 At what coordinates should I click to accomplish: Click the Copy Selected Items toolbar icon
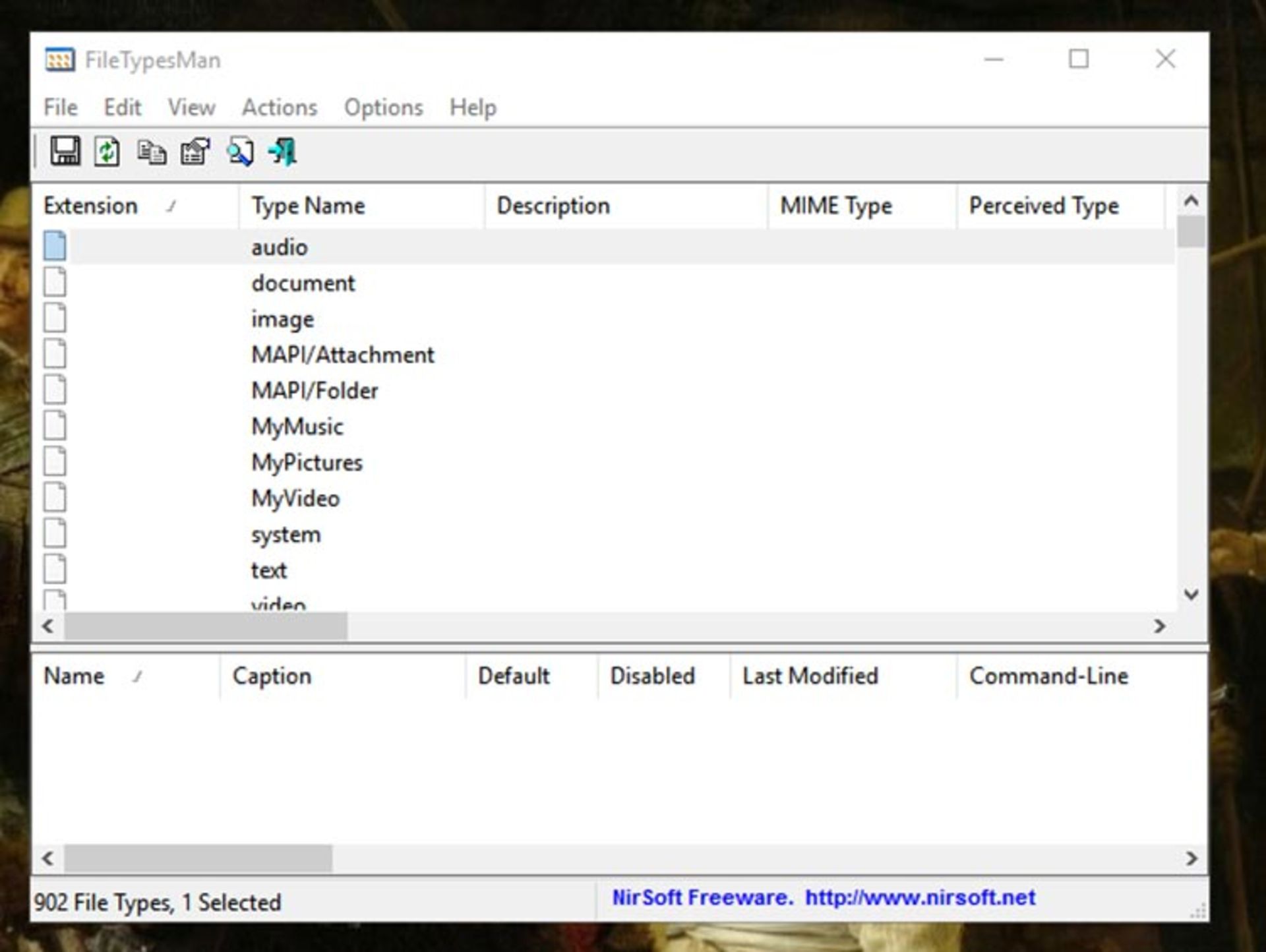(x=152, y=152)
